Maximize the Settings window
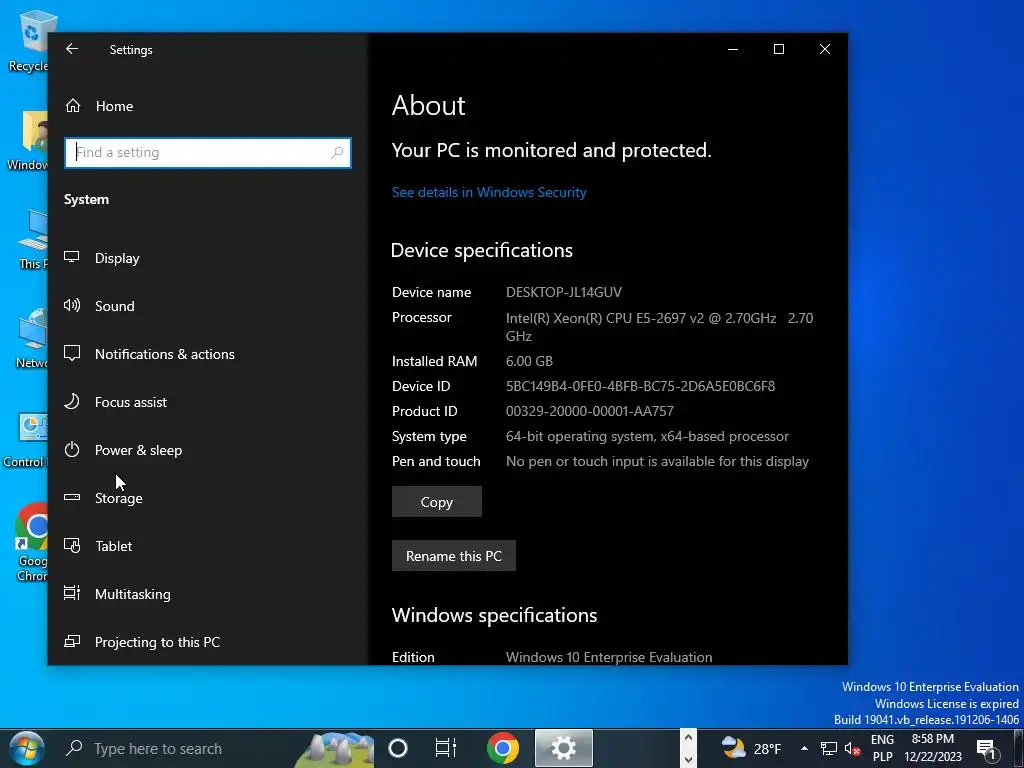Viewport: 1024px width, 768px height. (x=778, y=49)
